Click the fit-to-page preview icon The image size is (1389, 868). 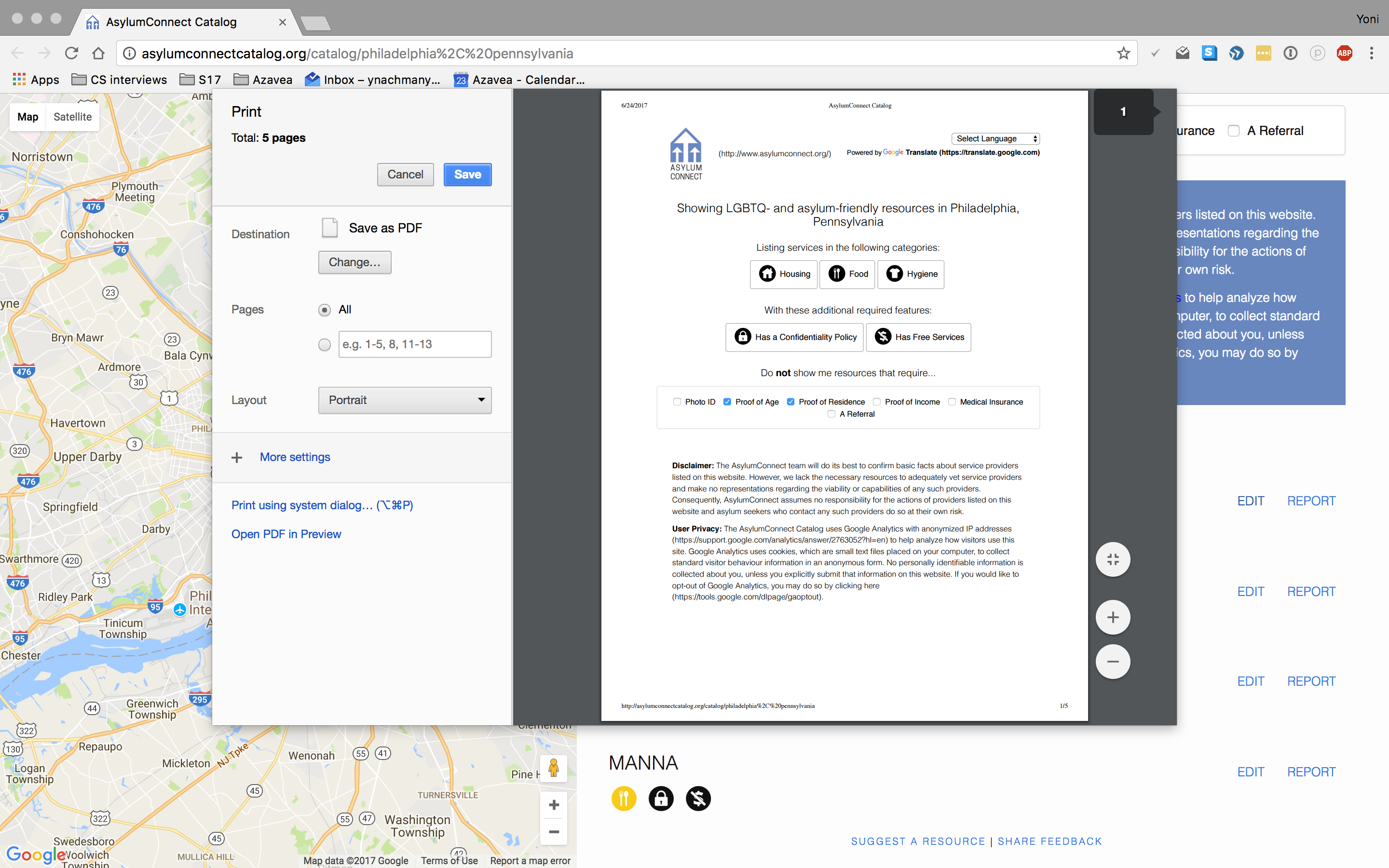[x=1112, y=559]
